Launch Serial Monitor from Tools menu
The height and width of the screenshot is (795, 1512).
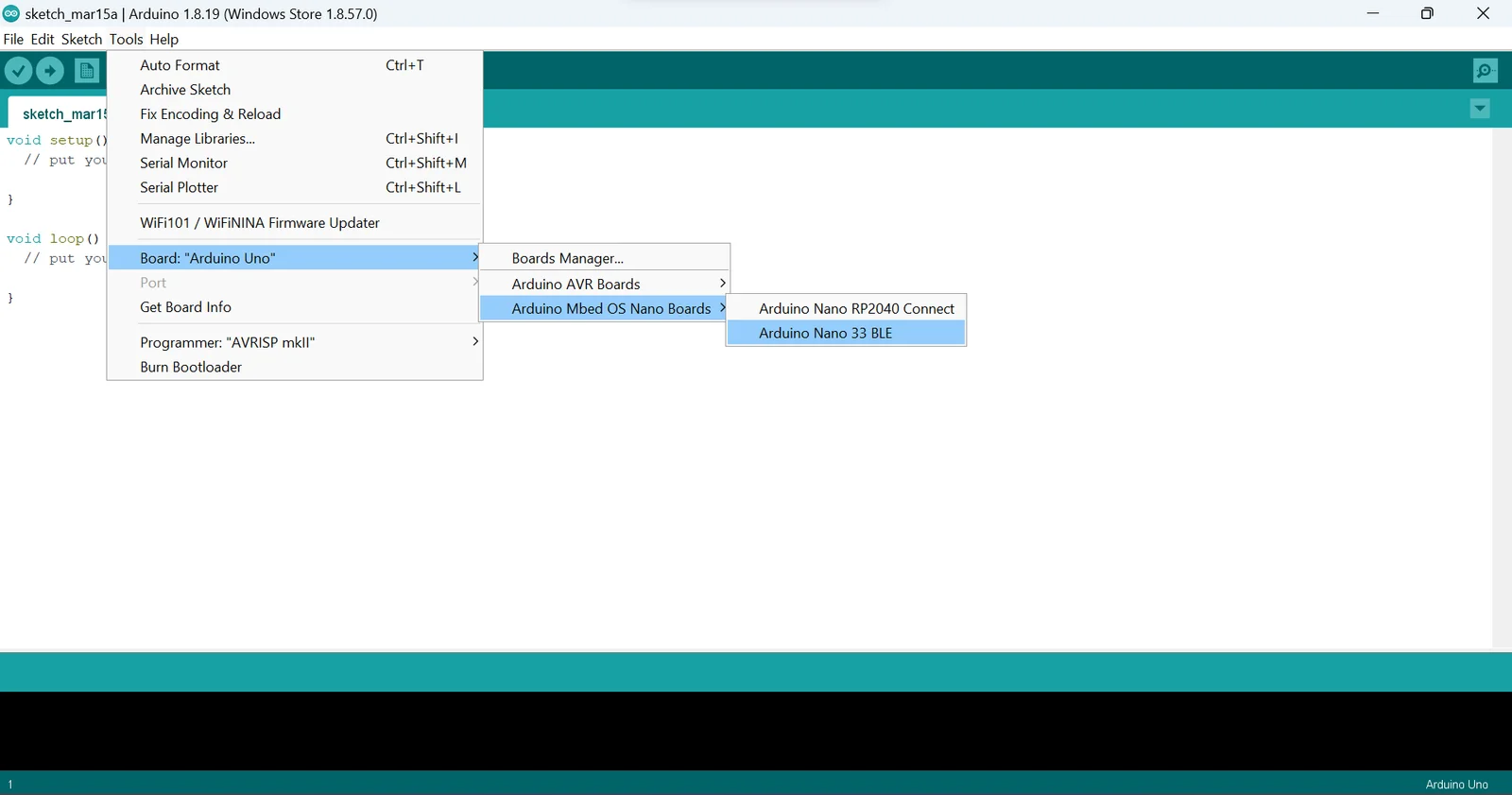click(295, 164)
